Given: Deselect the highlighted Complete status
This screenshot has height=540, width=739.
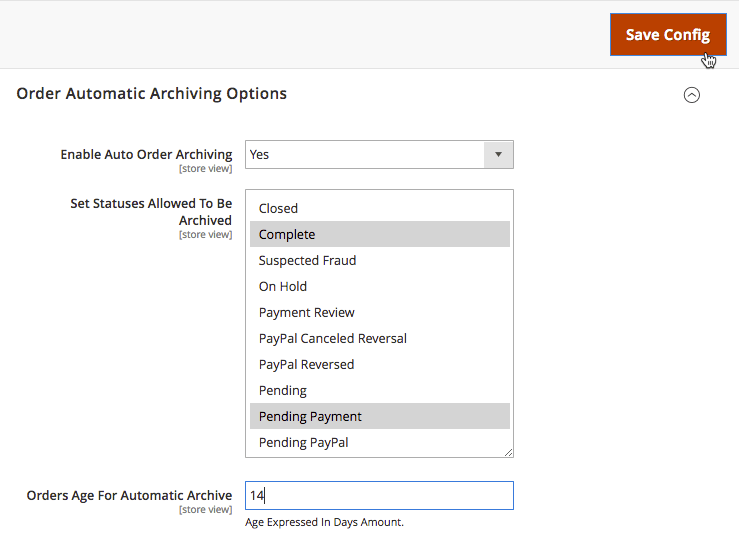Looking at the screenshot, I should (x=287, y=234).
